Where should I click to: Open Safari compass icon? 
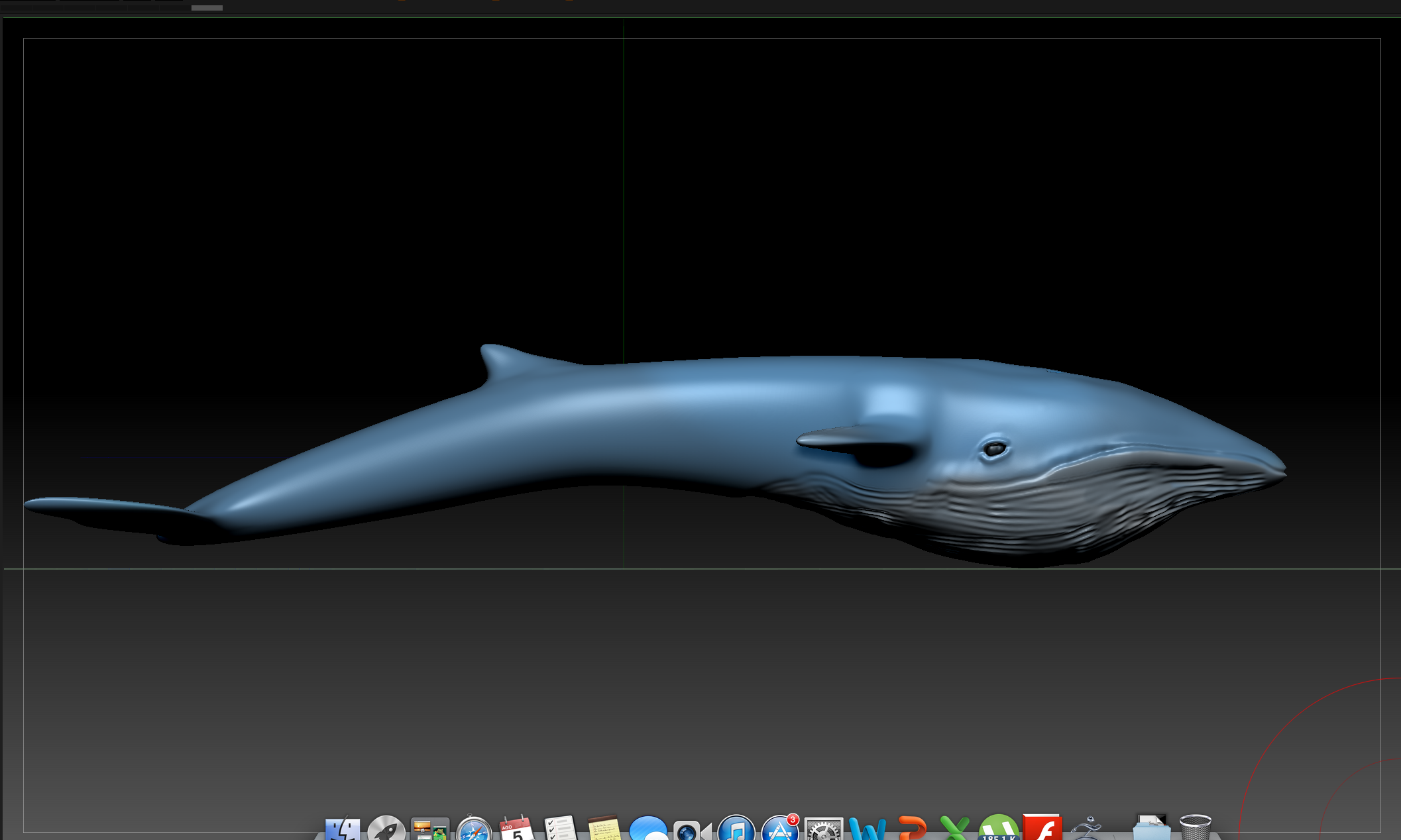474,829
